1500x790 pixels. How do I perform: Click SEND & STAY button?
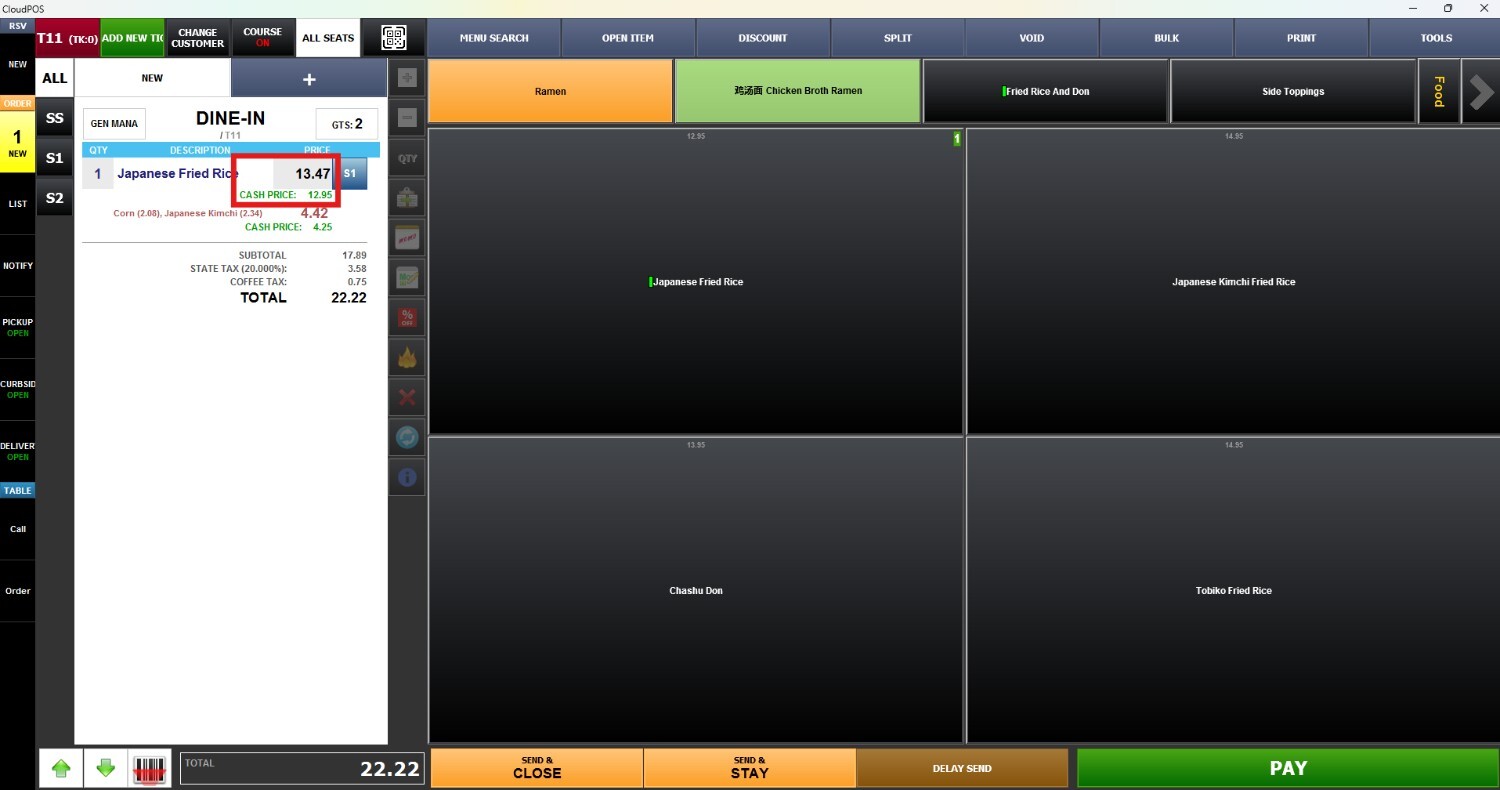click(x=749, y=768)
